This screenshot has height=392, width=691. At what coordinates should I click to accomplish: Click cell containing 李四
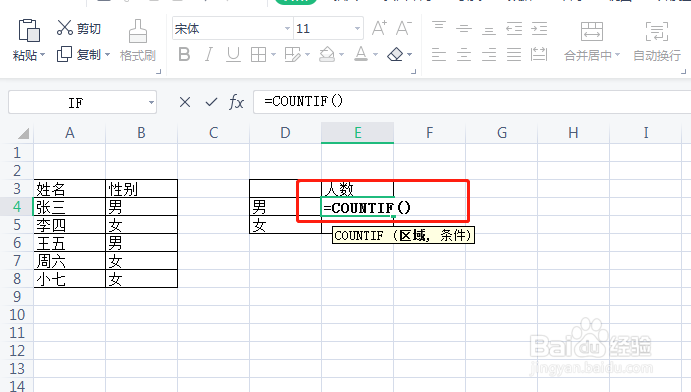[70, 225]
